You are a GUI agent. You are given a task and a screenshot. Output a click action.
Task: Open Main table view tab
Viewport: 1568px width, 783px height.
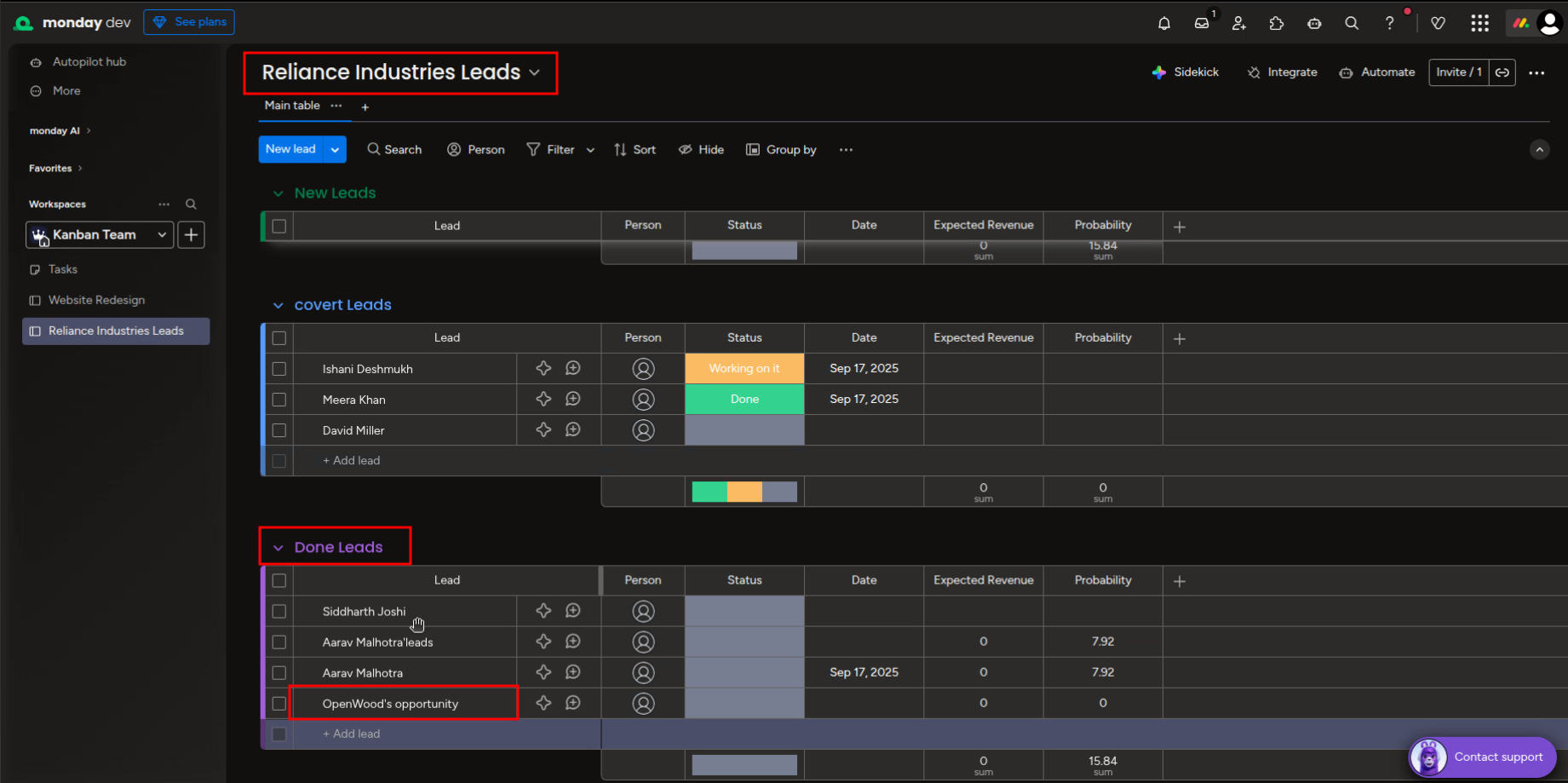click(292, 106)
